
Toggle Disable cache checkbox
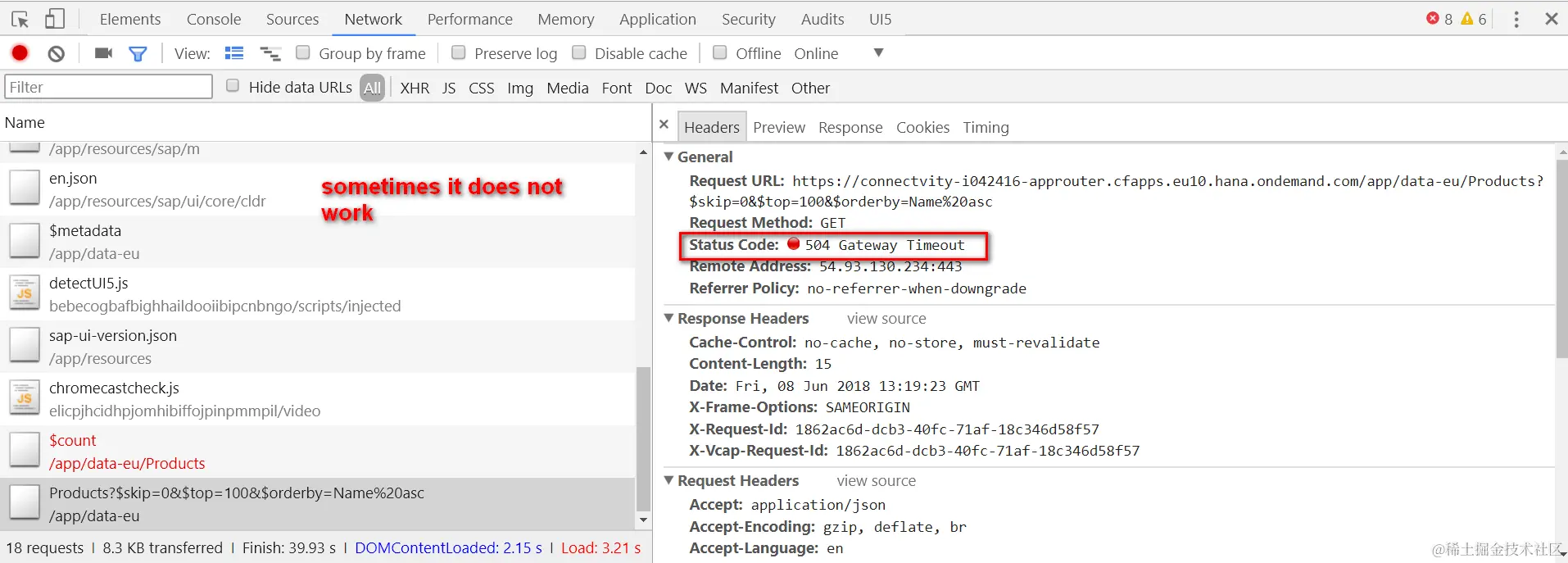[x=579, y=52]
